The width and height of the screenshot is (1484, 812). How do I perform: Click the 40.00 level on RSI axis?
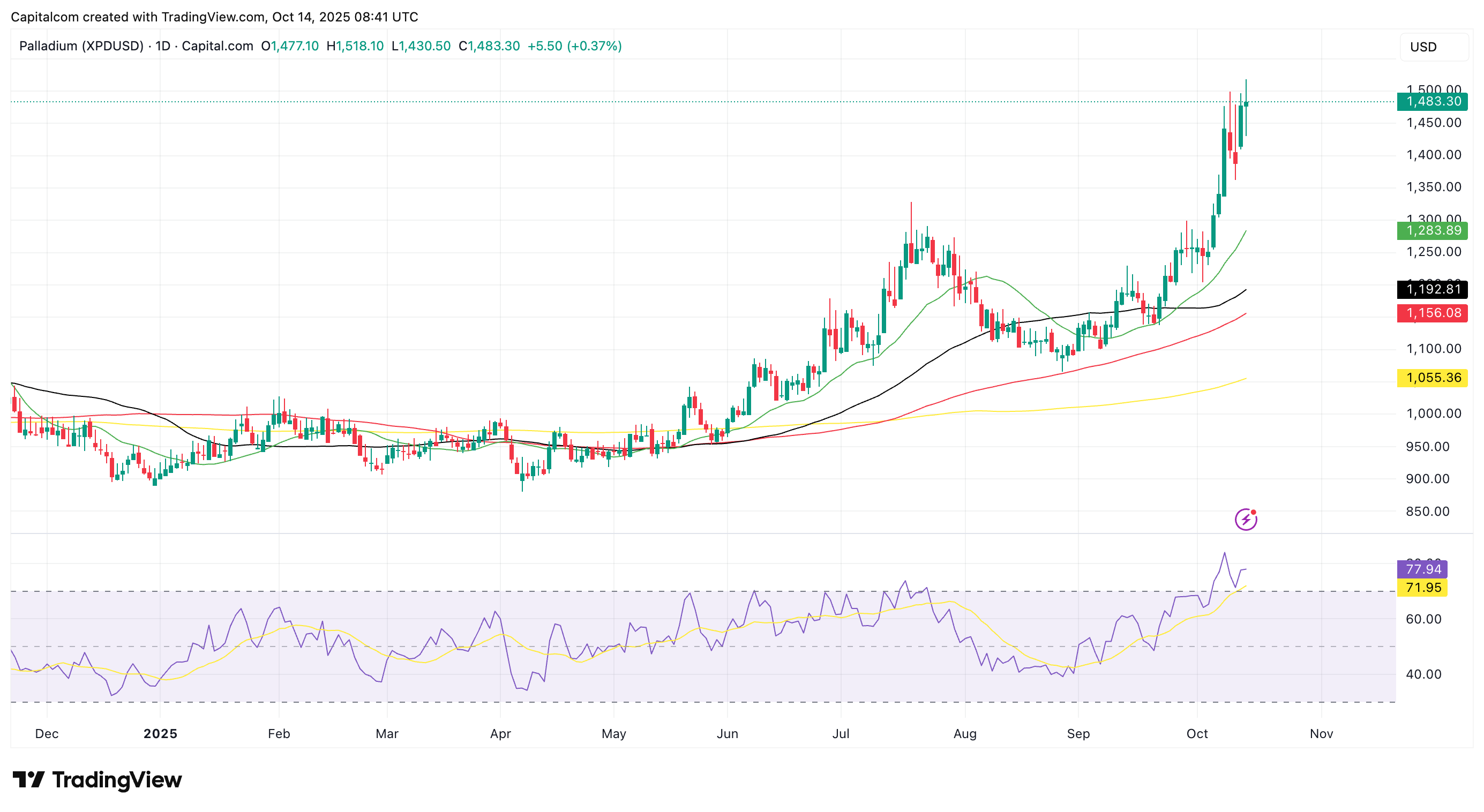click(x=1423, y=674)
